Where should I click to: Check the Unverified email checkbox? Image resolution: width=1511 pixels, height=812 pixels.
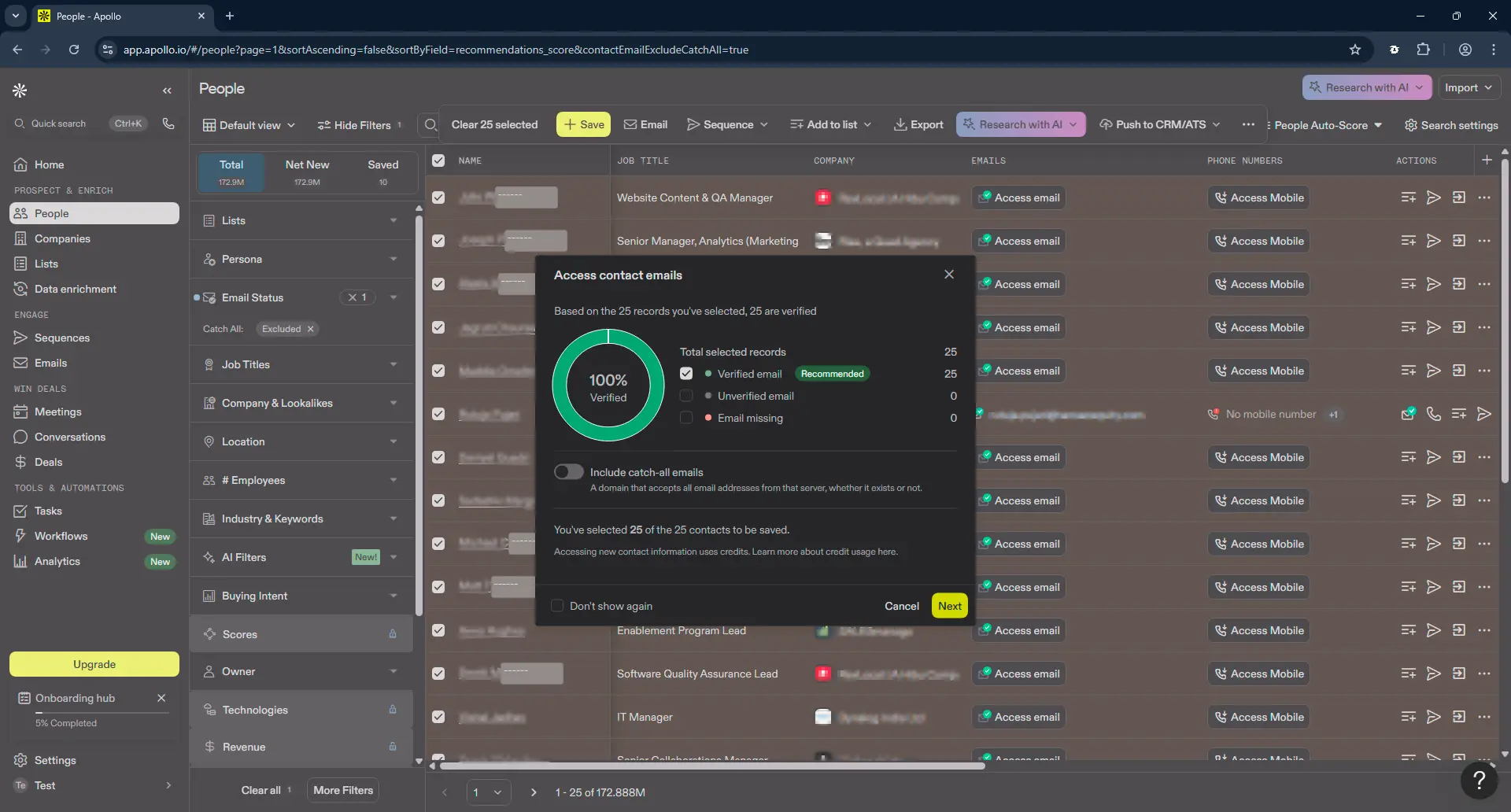(686, 396)
